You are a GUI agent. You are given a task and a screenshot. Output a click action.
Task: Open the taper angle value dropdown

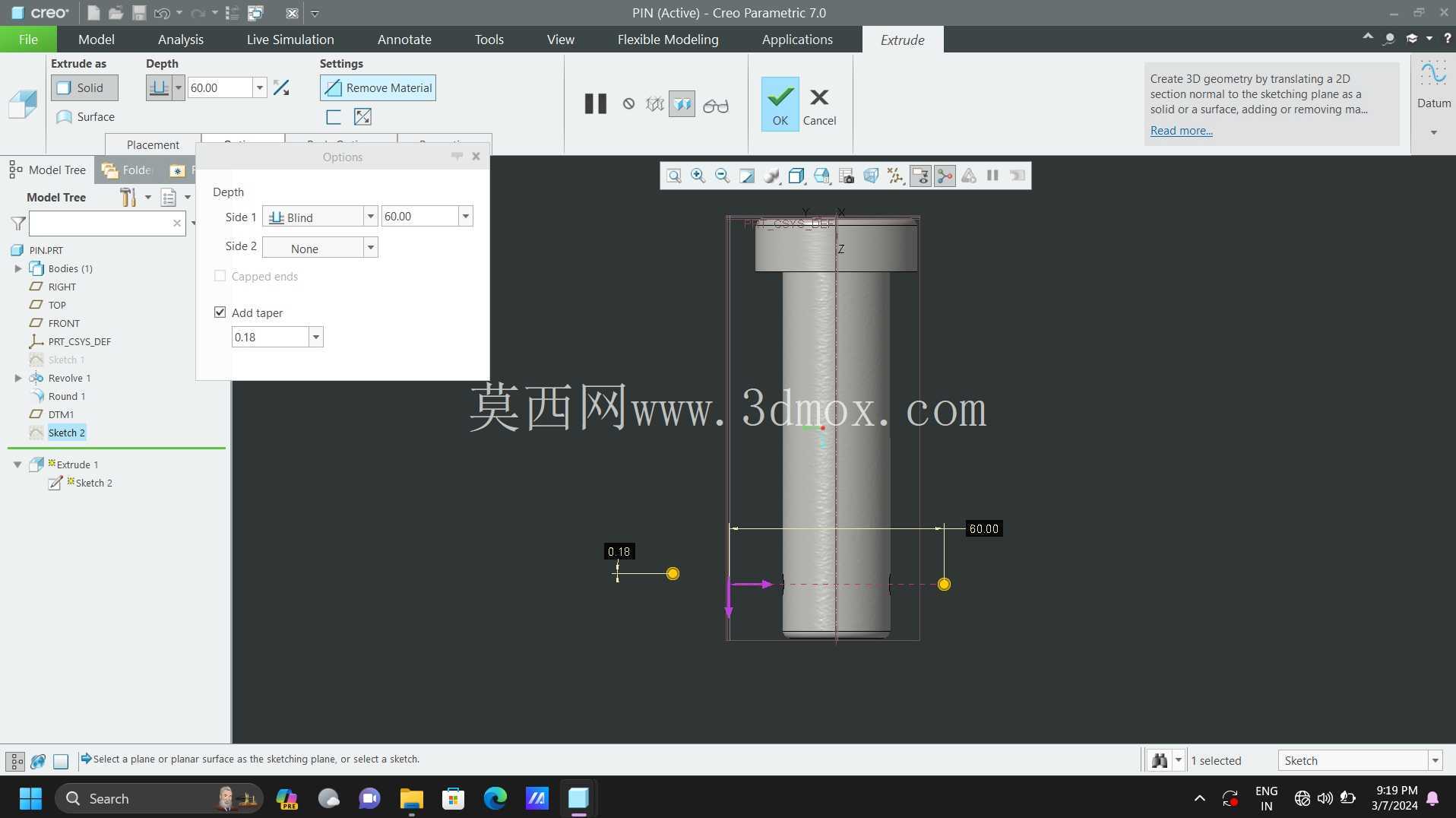315,338
